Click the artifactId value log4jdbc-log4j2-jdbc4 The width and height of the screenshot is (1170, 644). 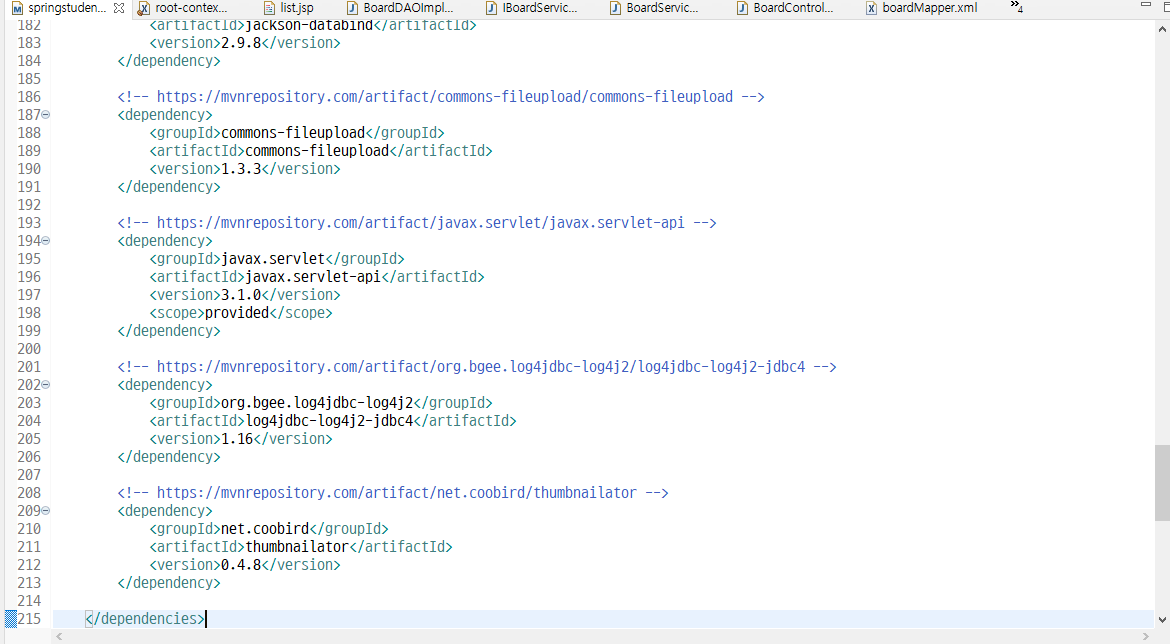[x=329, y=421]
